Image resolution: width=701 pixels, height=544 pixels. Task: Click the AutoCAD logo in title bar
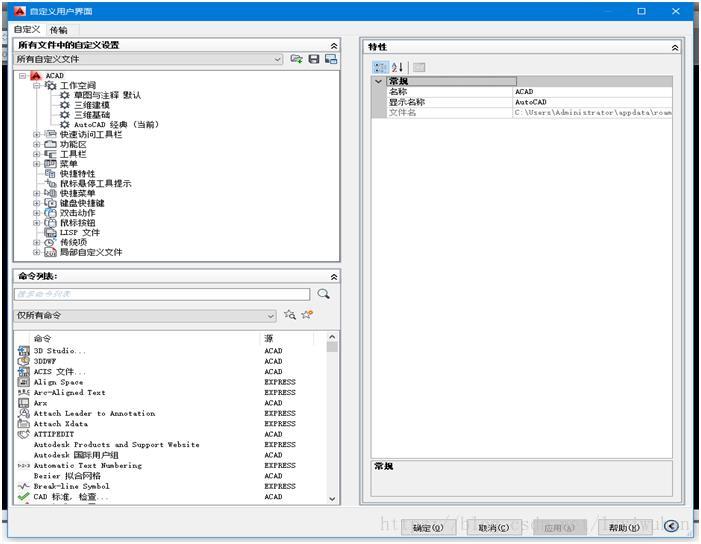tap(20, 11)
